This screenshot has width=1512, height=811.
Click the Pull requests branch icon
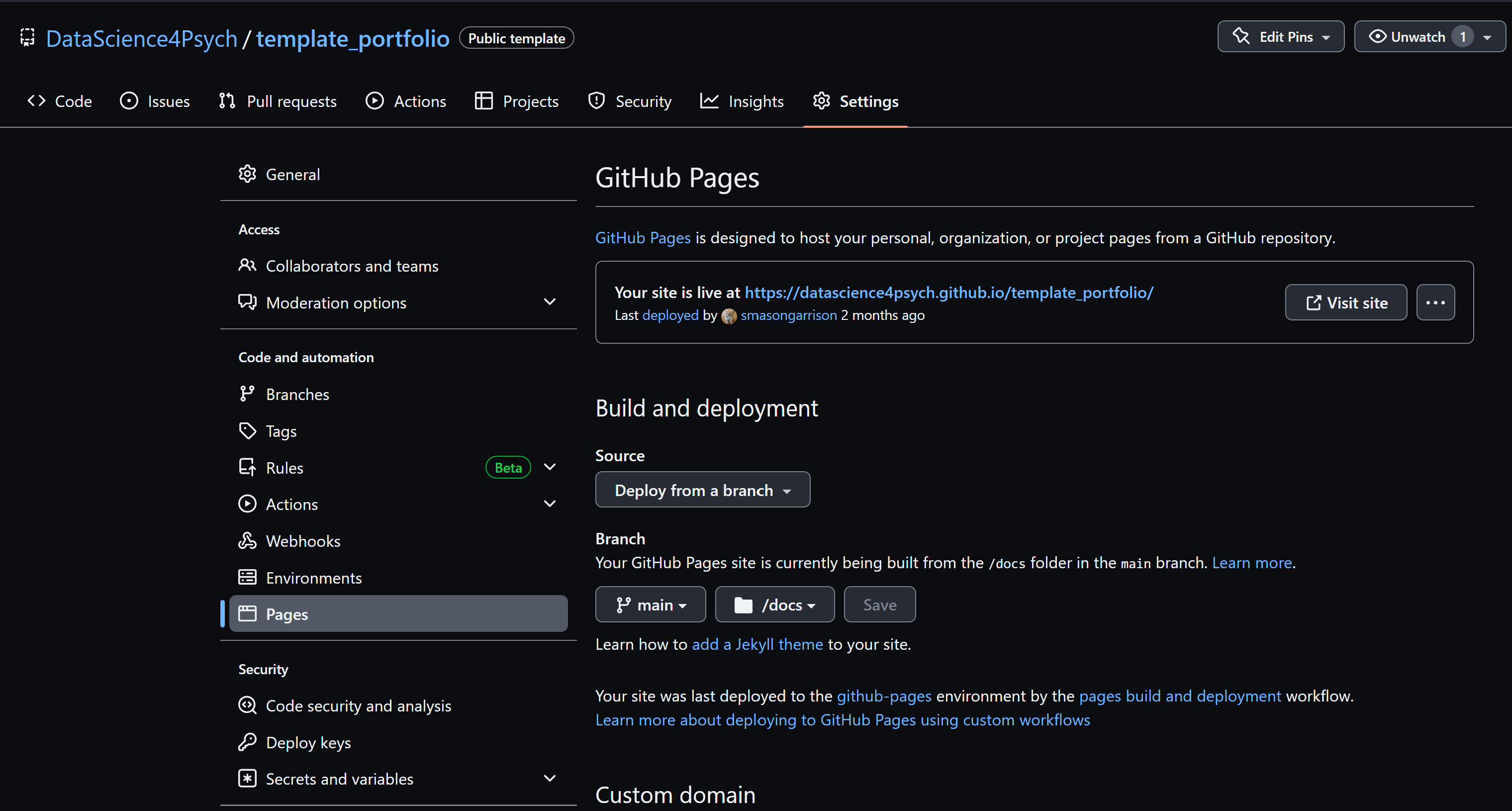pyautogui.click(x=228, y=101)
